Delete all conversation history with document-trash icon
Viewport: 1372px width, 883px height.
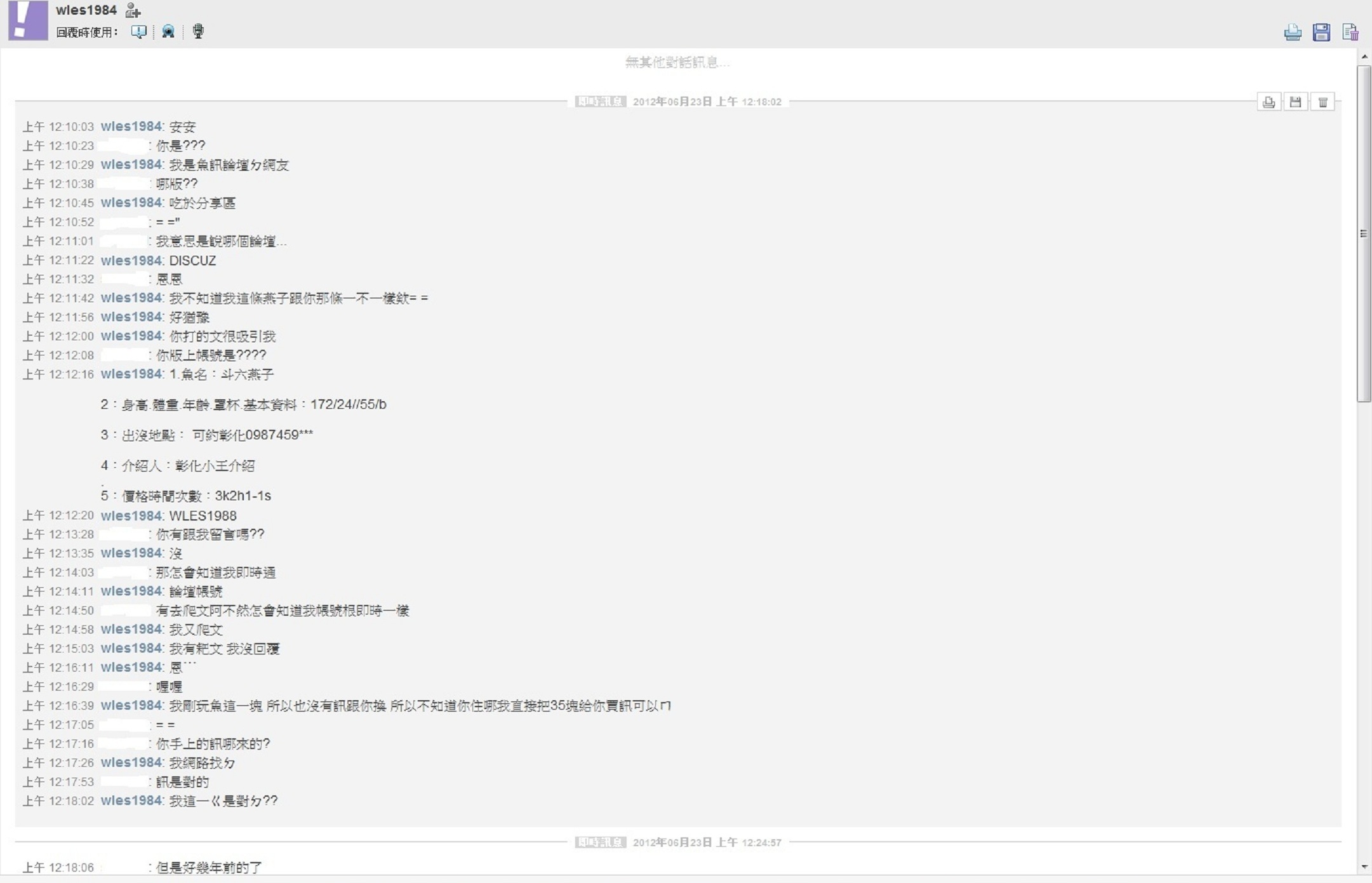tap(1350, 32)
